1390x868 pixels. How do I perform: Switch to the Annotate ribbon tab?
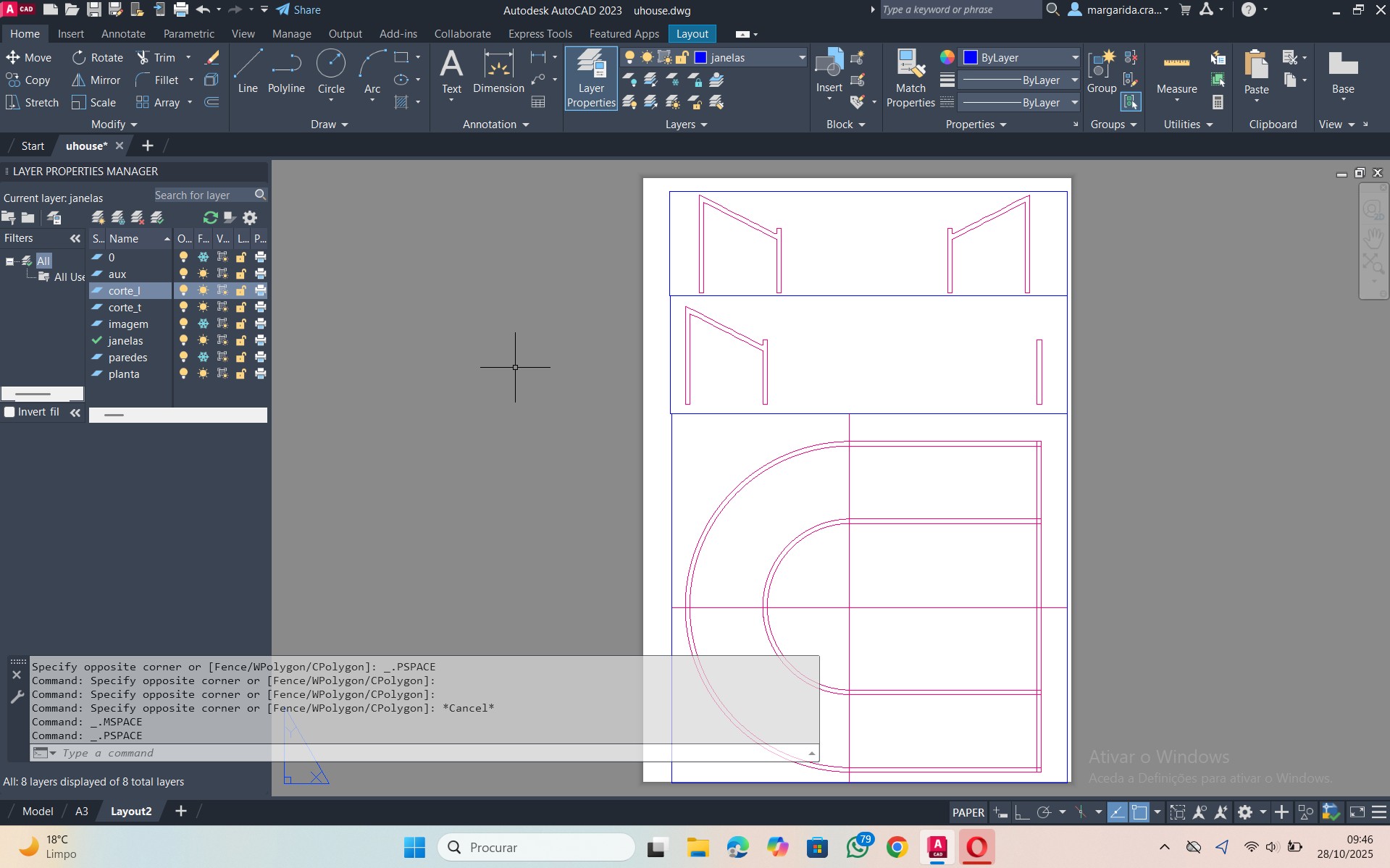(123, 34)
